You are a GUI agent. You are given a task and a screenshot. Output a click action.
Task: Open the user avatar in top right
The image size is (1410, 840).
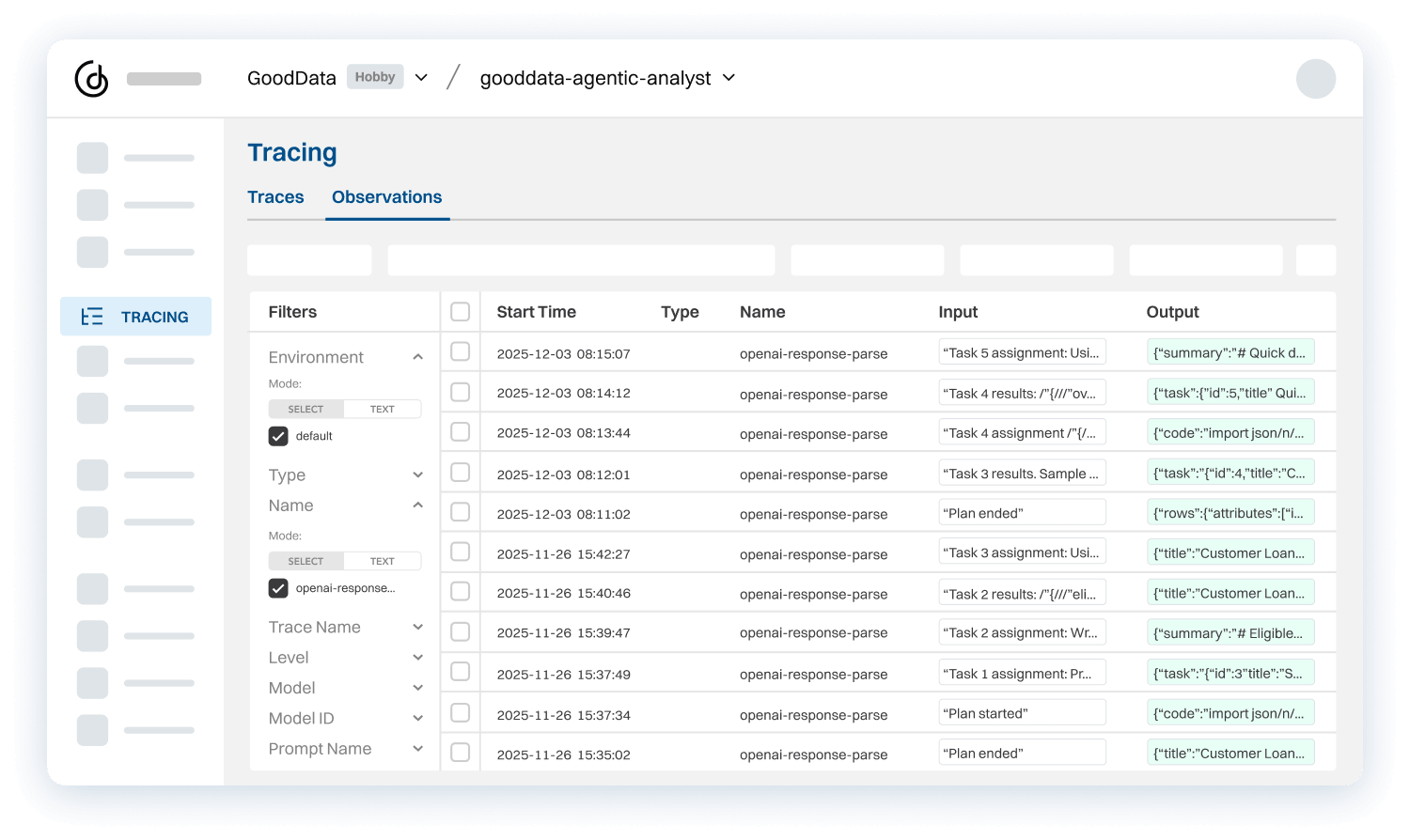coord(1315,79)
